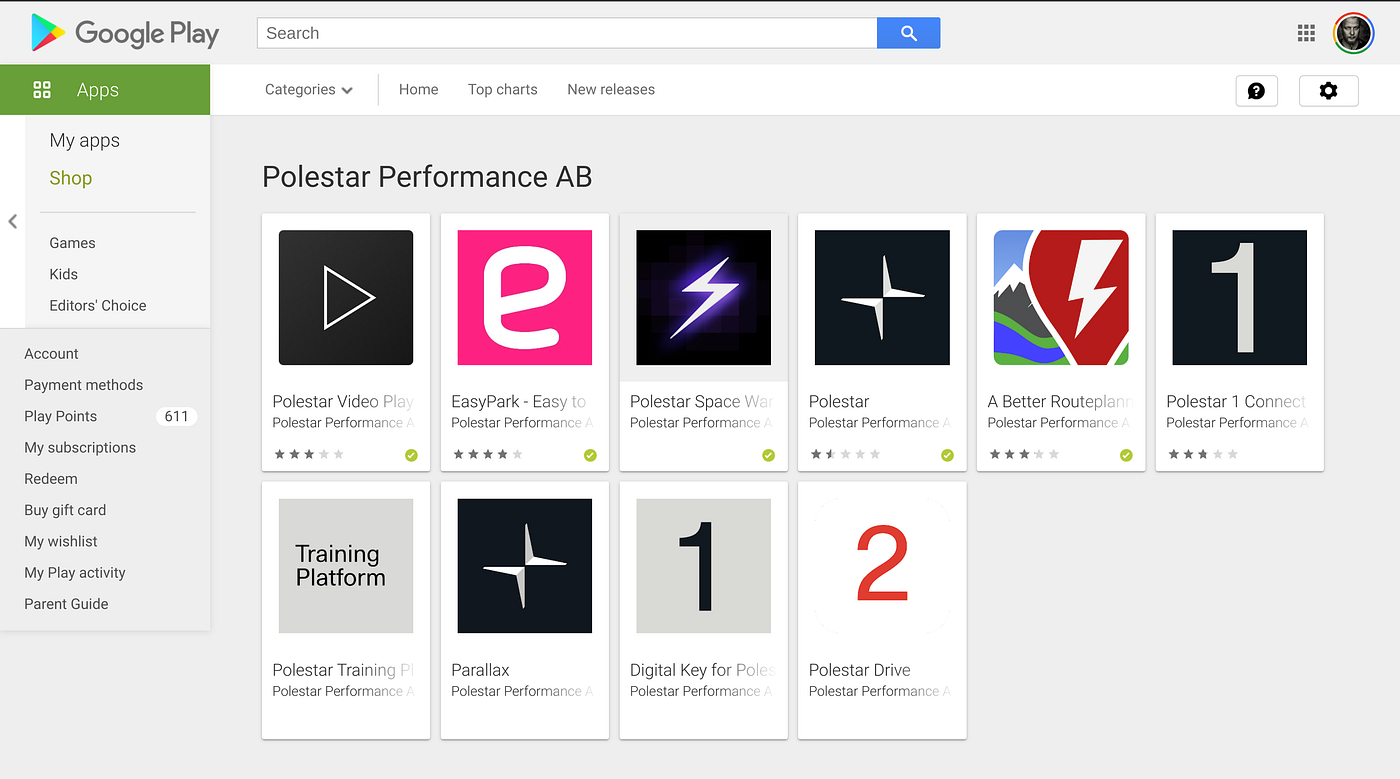Click the EasyPark title text
The image size is (1400, 779).
[x=520, y=401]
